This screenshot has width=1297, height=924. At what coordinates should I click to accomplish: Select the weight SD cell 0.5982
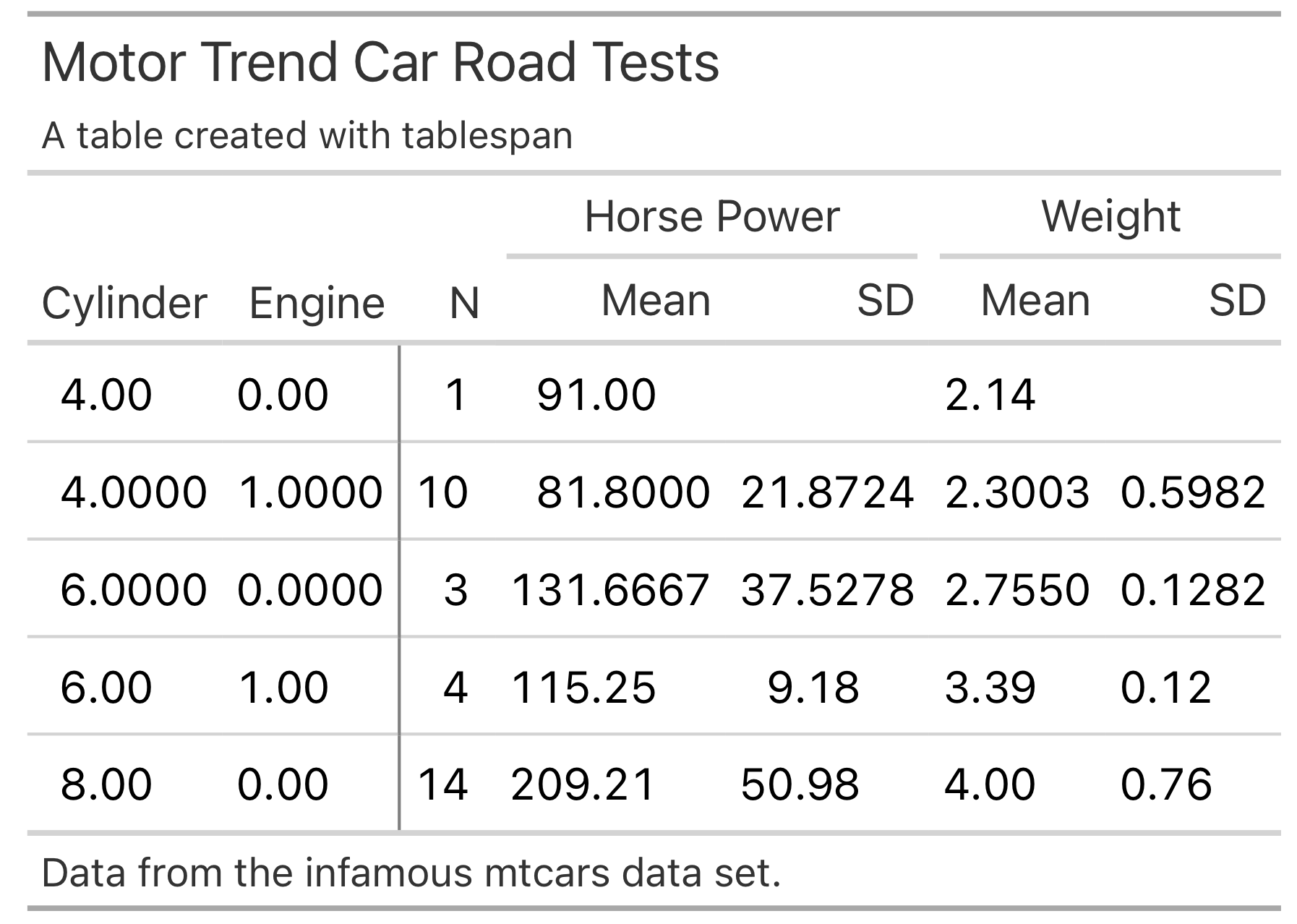point(1193,492)
